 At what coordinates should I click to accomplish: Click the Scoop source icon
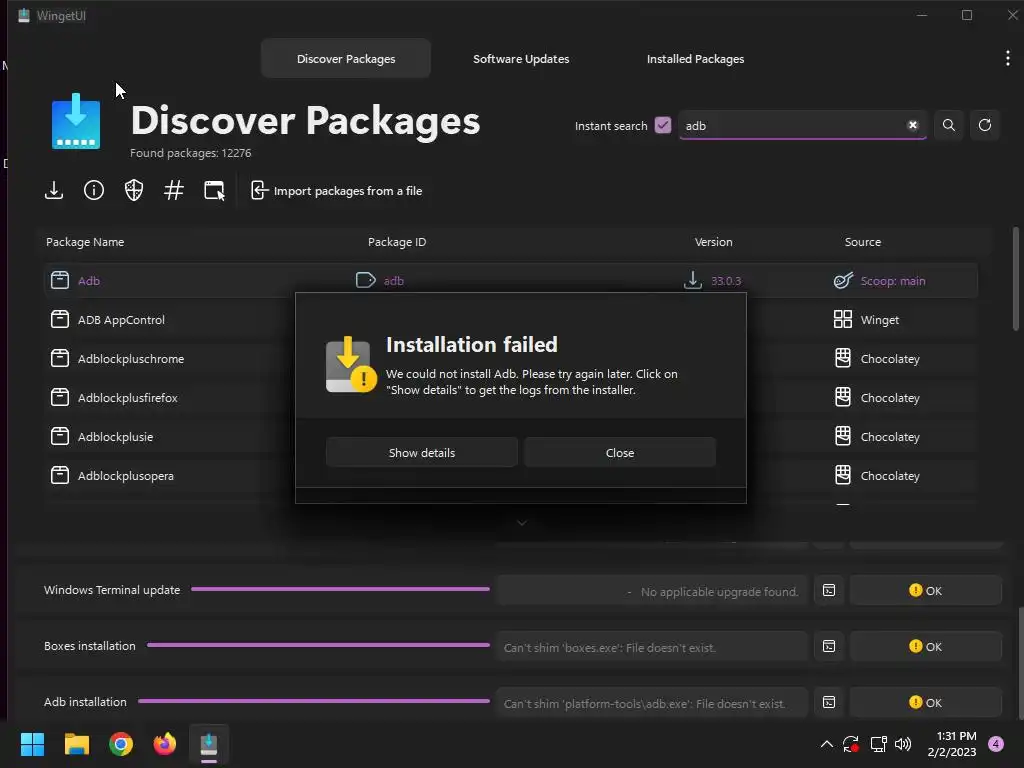[843, 280]
